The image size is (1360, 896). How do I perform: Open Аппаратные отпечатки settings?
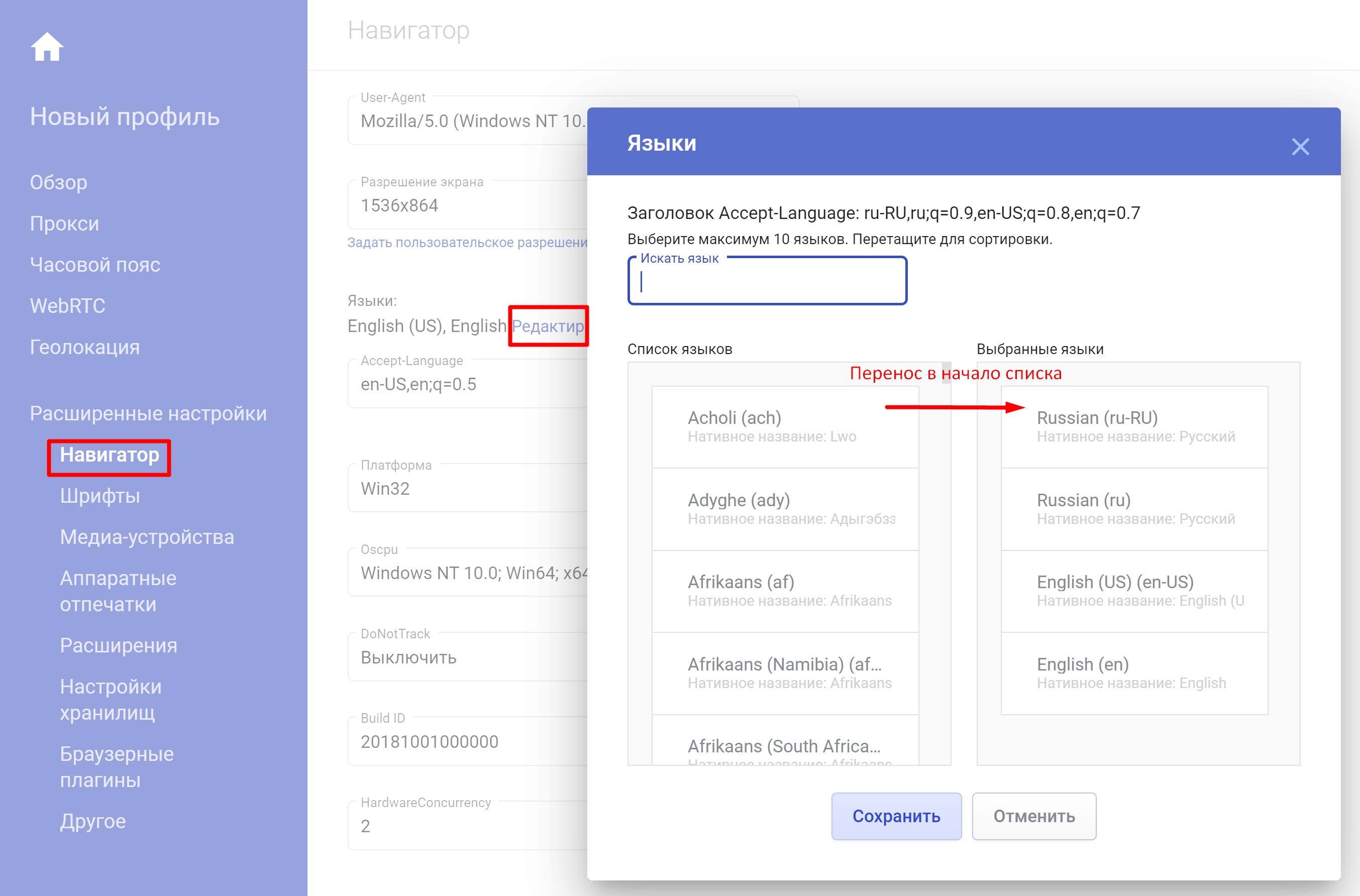pyautogui.click(x=118, y=592)
